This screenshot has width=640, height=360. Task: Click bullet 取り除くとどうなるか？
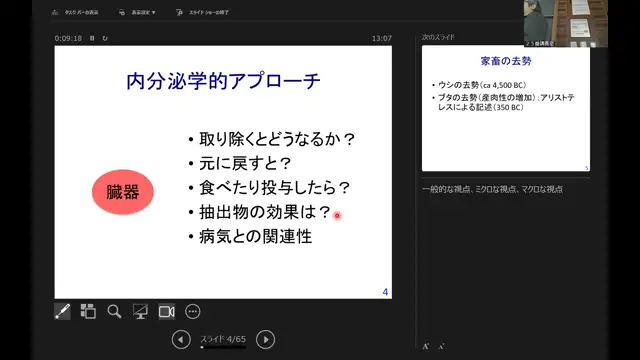pyautogui.click(x=277, y=139)
